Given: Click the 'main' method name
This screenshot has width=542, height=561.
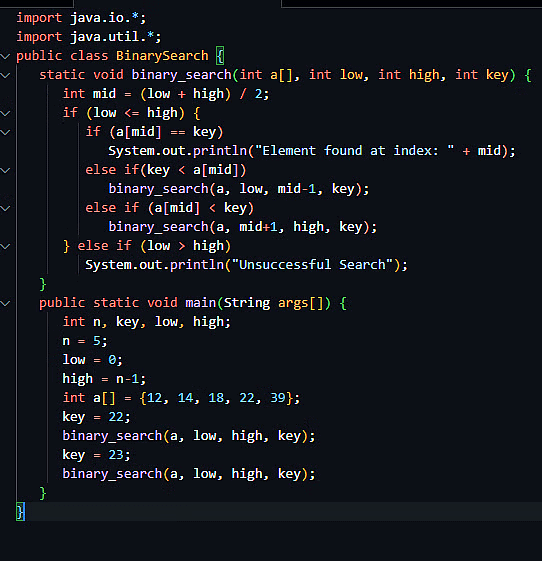Looking at the screenshot, I should coord(200,303).
